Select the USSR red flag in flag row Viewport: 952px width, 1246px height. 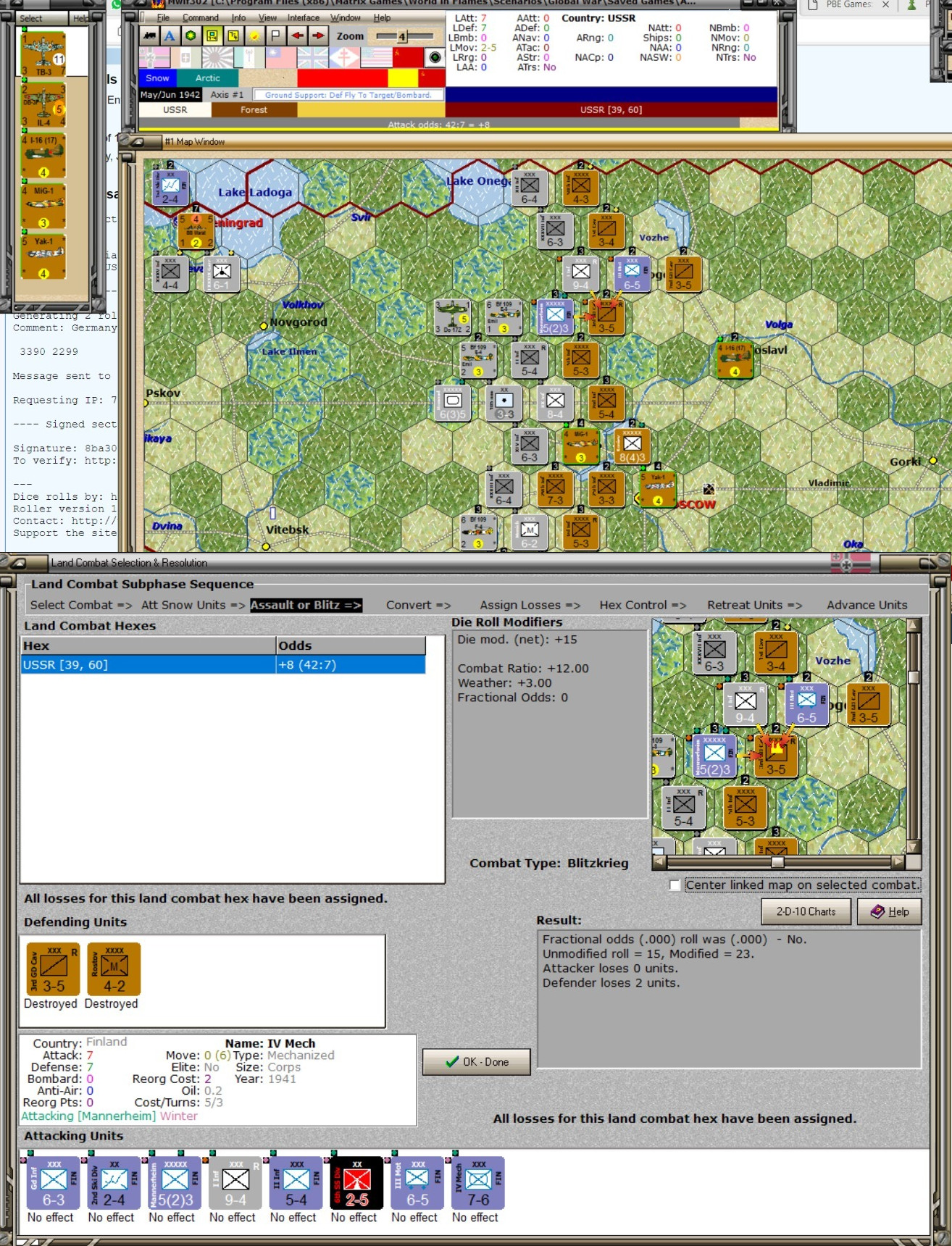408,57
